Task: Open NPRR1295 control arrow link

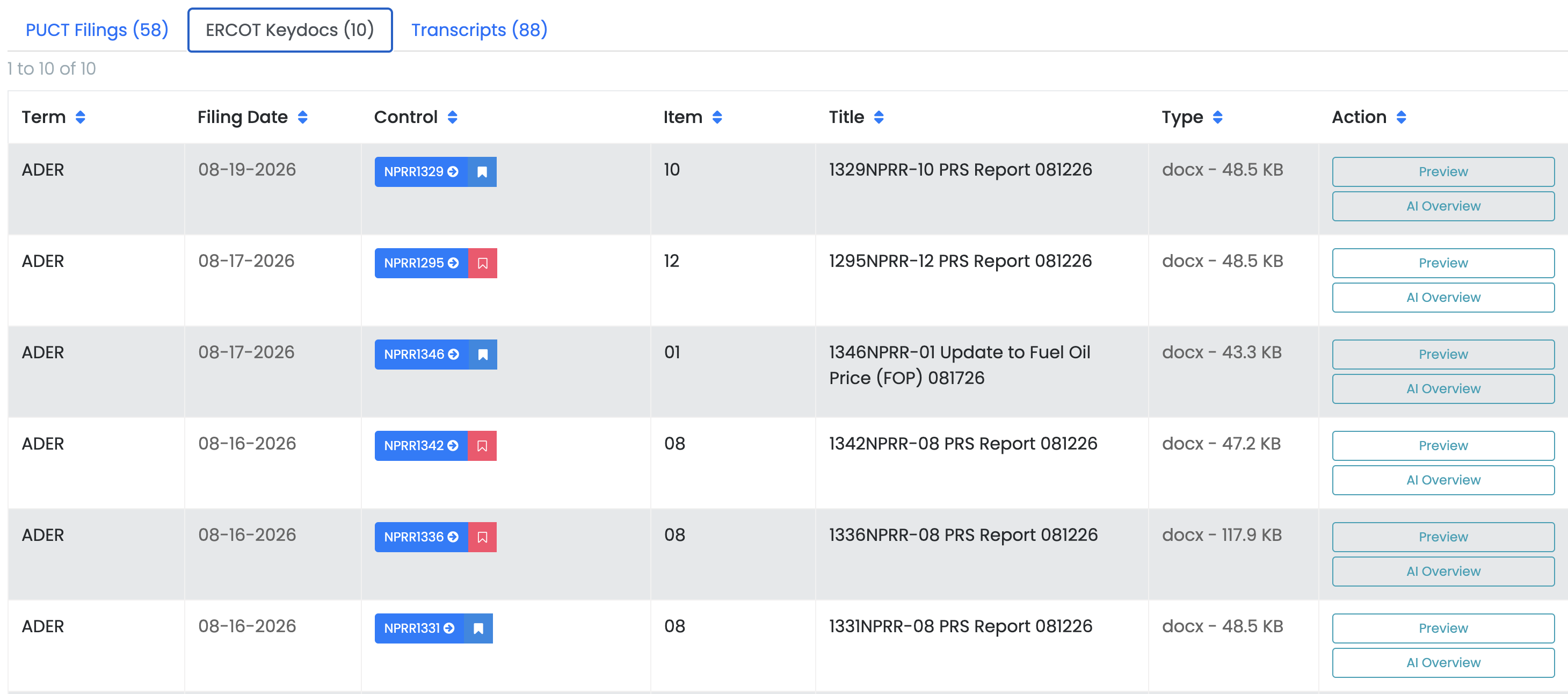Action: coord(421,263)
